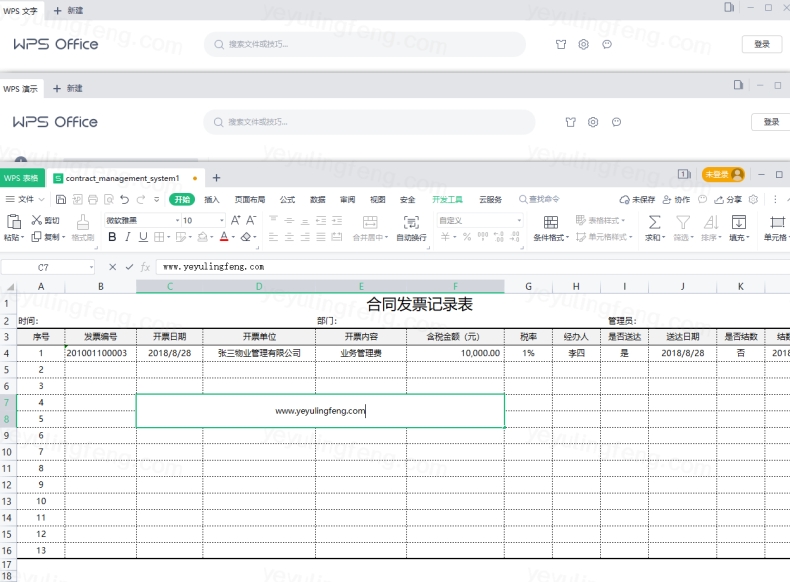Screen dimensions: 790x582
Task: Confirm the cell entry with checkmark icon
Action: [129, 267]
